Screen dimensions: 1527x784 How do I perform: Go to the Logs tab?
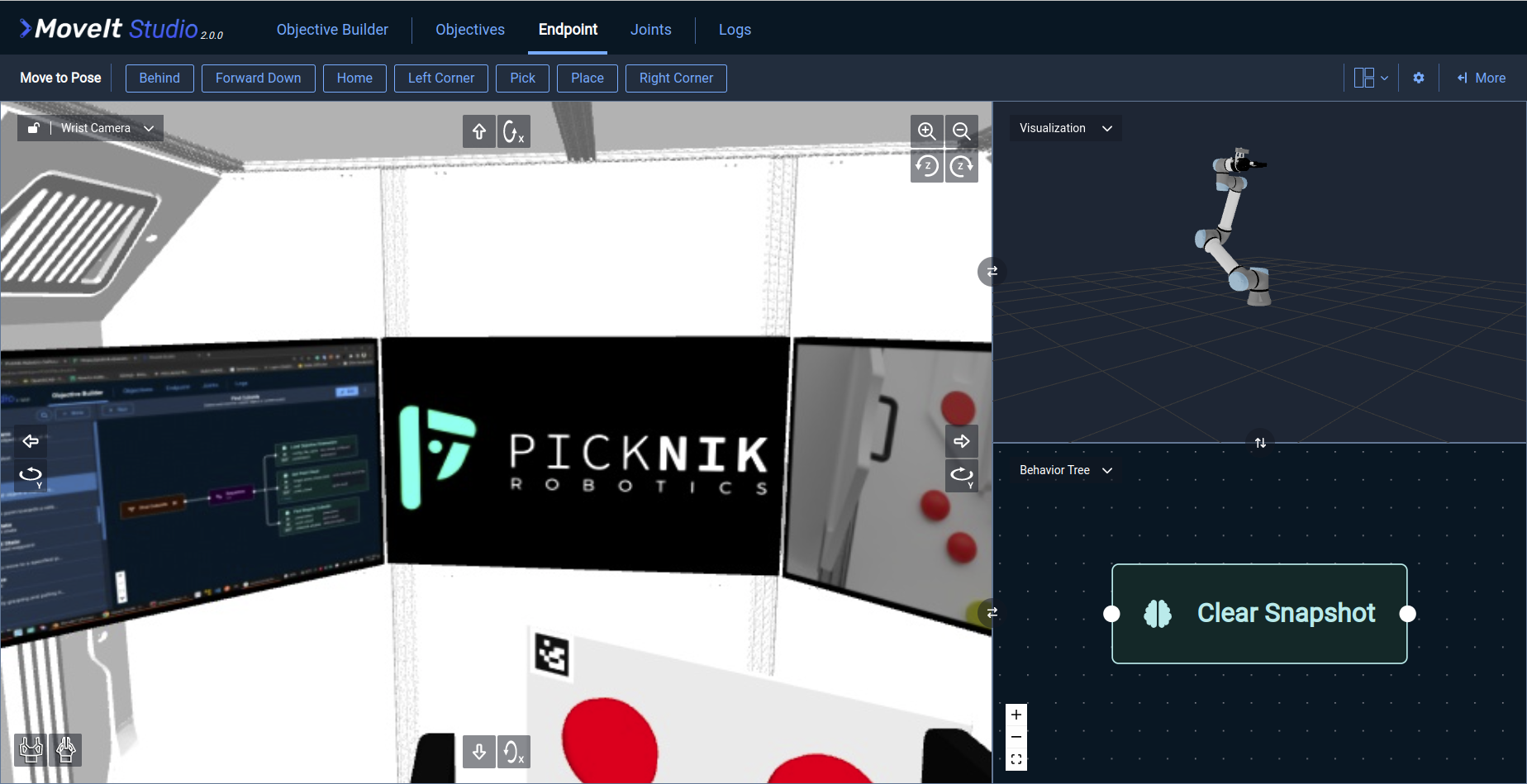(735, 30)
